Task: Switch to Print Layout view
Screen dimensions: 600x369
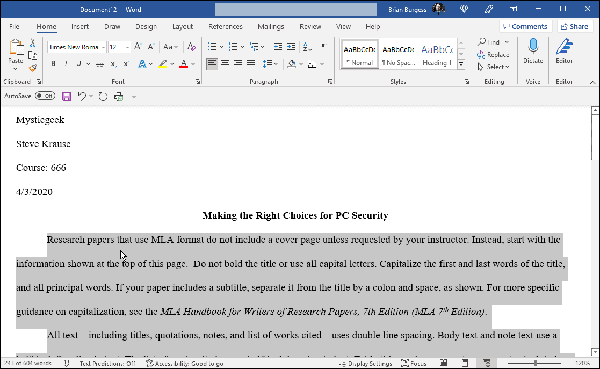Action: coord(465,363)
